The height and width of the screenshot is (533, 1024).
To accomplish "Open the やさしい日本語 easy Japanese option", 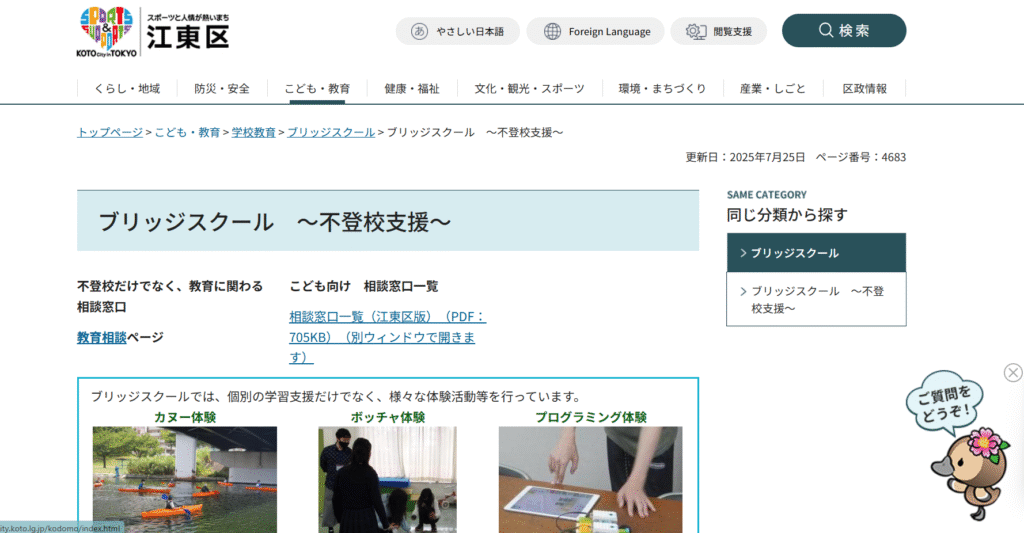I will [x=457, y=31].
